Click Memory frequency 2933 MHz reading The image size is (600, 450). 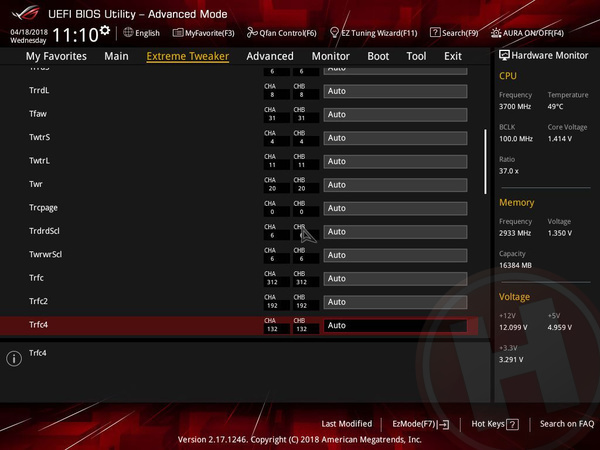(x=515, y=233)
